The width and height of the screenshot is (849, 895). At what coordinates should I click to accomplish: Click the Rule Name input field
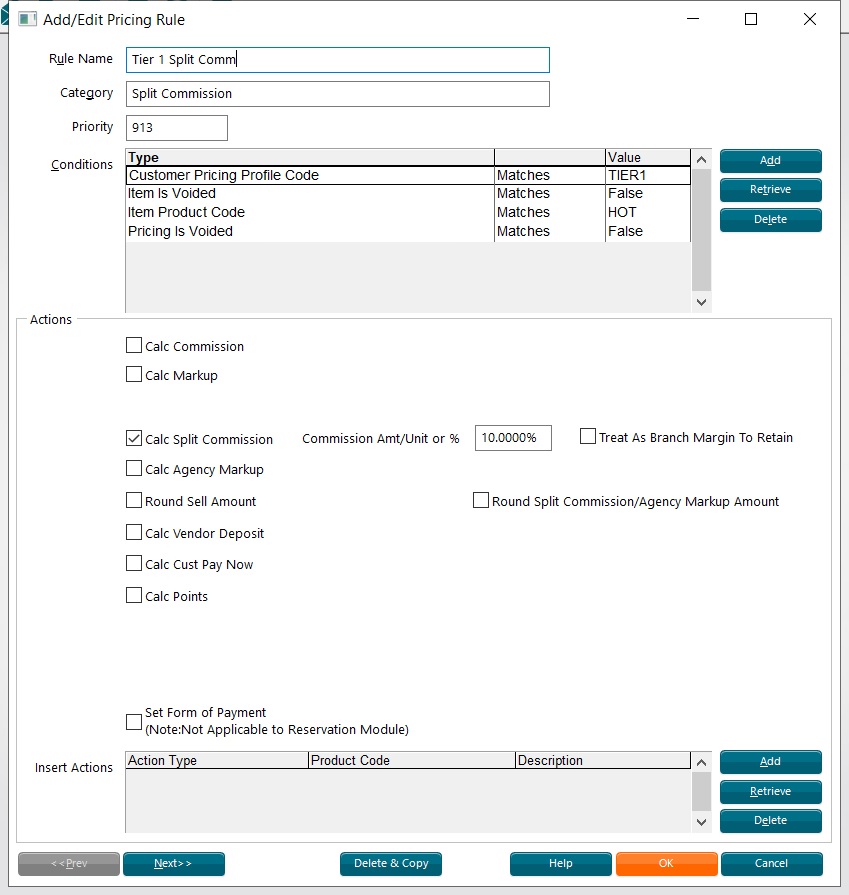[337, 60]
